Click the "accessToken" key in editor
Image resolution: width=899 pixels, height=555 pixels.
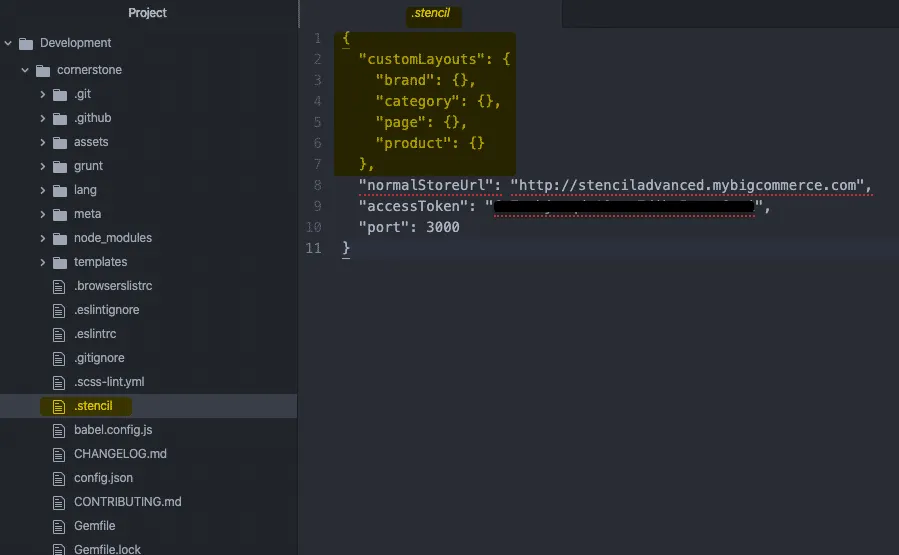(x=413, y=206)
